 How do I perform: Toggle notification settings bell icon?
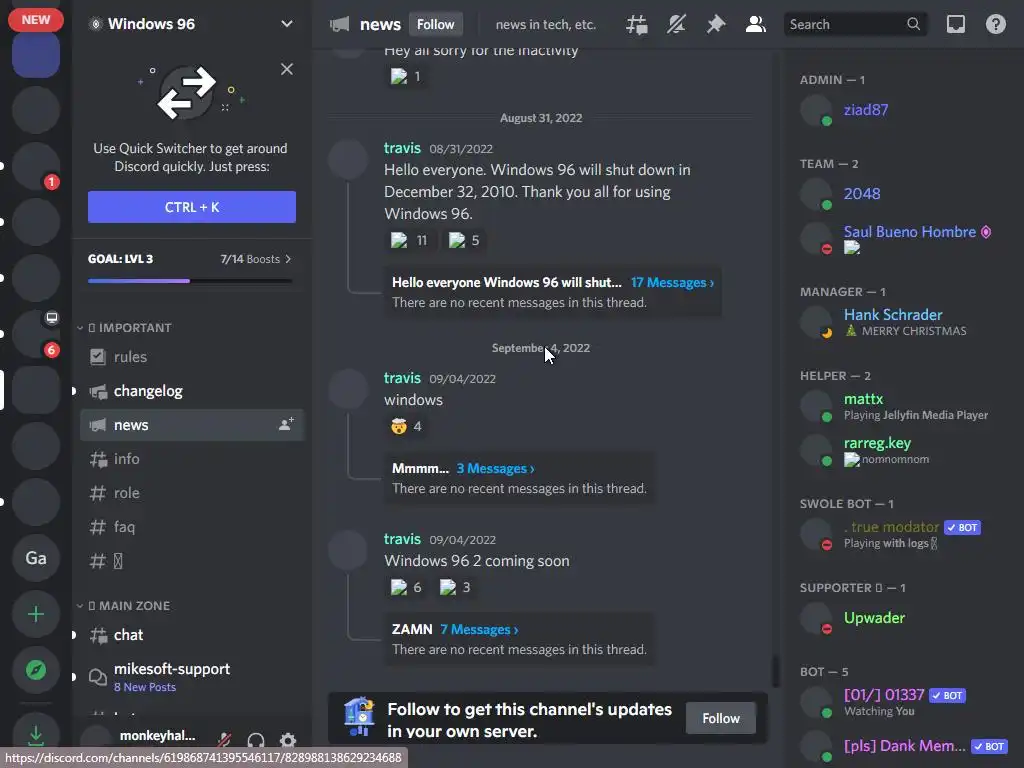(x=676, y=25)
